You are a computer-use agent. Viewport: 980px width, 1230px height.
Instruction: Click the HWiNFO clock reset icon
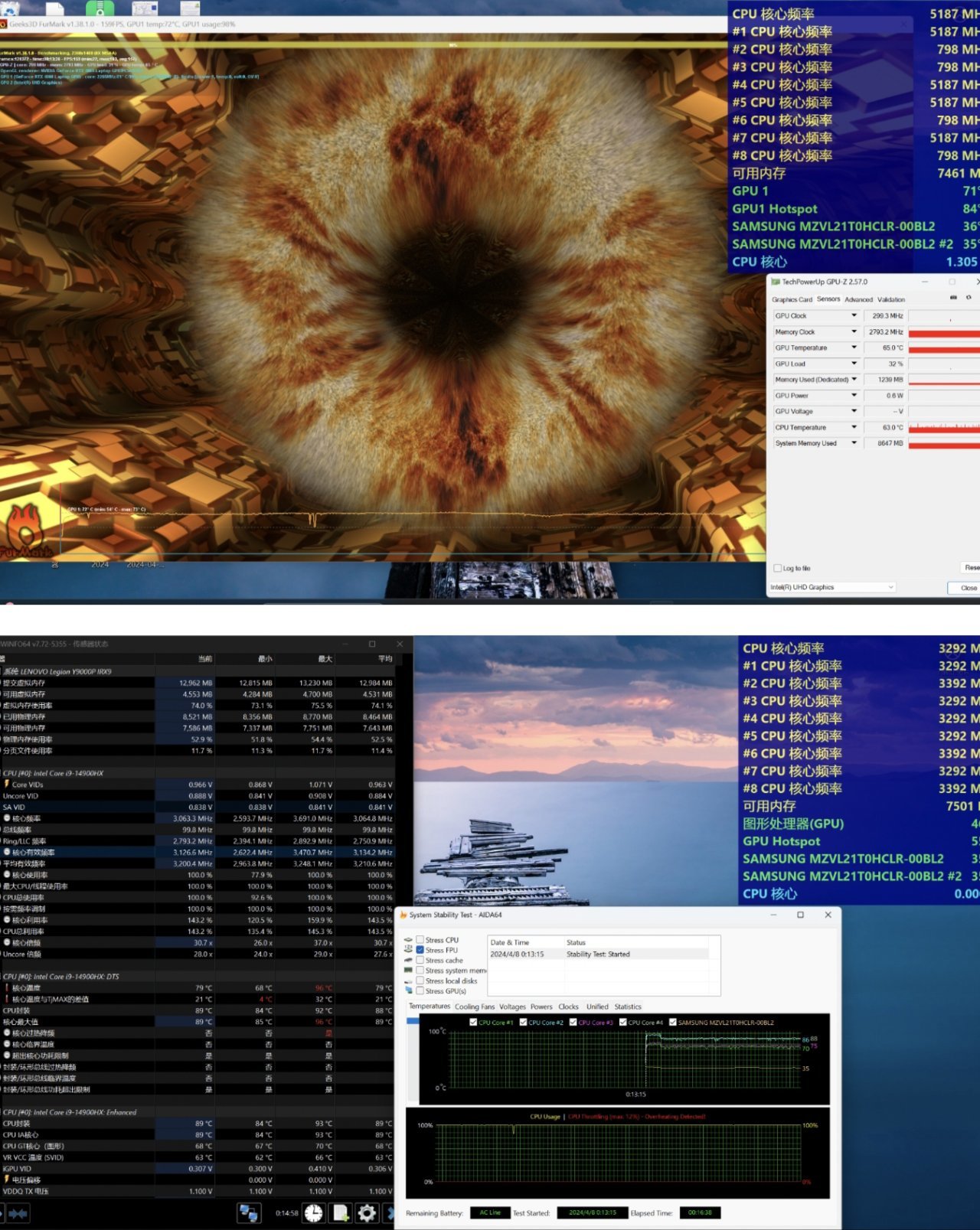(x=313, y=1212)
